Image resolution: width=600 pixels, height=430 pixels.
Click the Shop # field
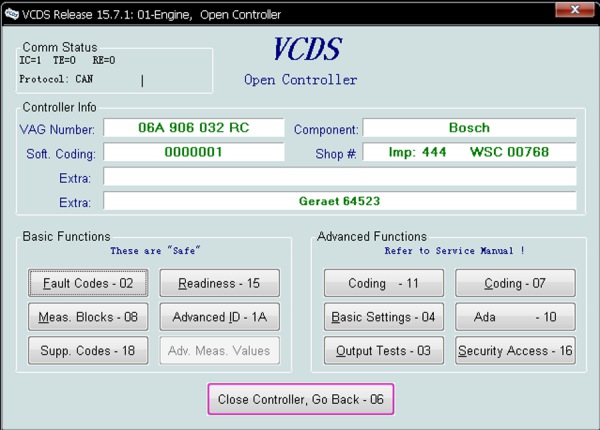(x=469, y=153)
